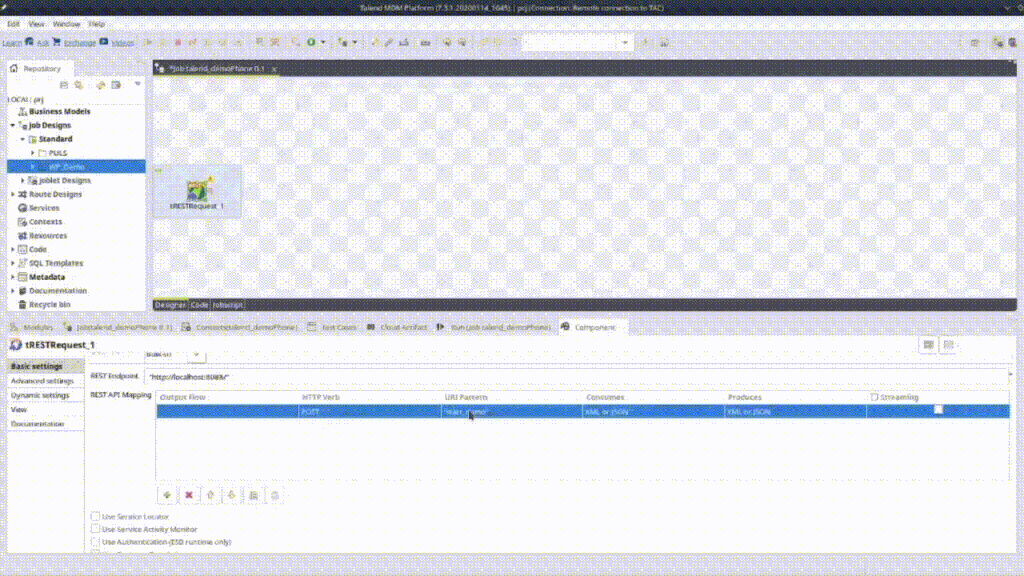This screenshot has height=576, width=1024.
Task: Toggle Use Authentication (ESB runtime only) checkbox
Action: click(95, 541)
